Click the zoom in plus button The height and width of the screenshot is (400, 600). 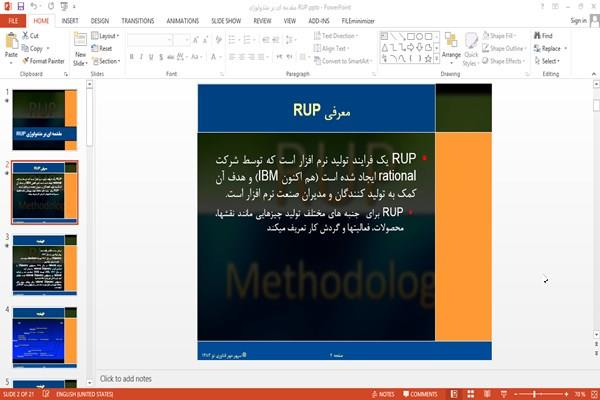coord(566,394)
